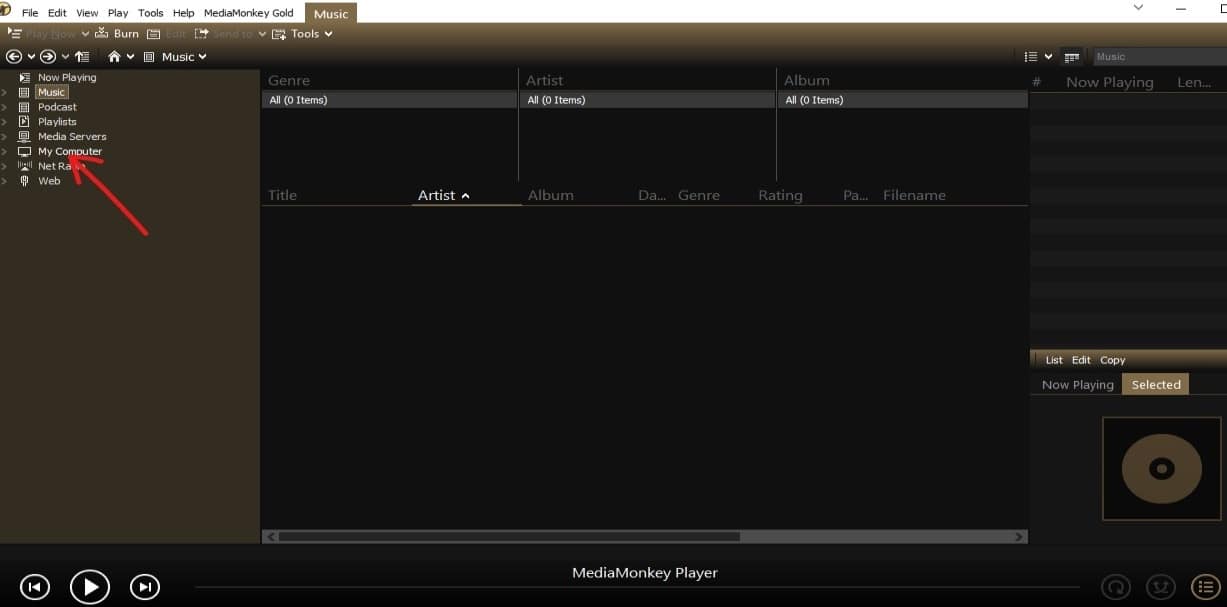1227x607 pixels.
Task: Go back with the left arrow icon
Action: pyautogui.click(x=14, y=57)
